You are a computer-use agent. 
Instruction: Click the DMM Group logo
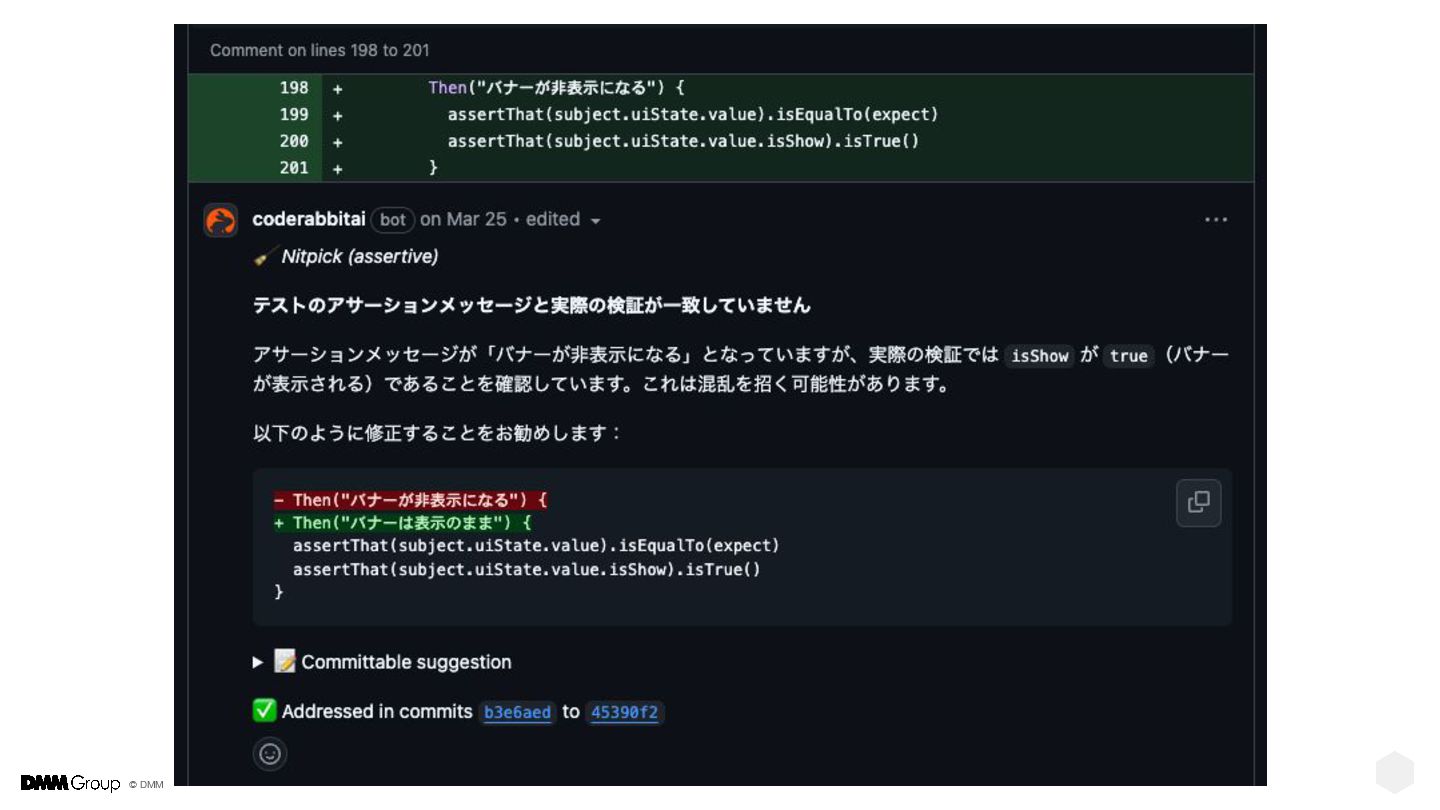pos(70,783)
